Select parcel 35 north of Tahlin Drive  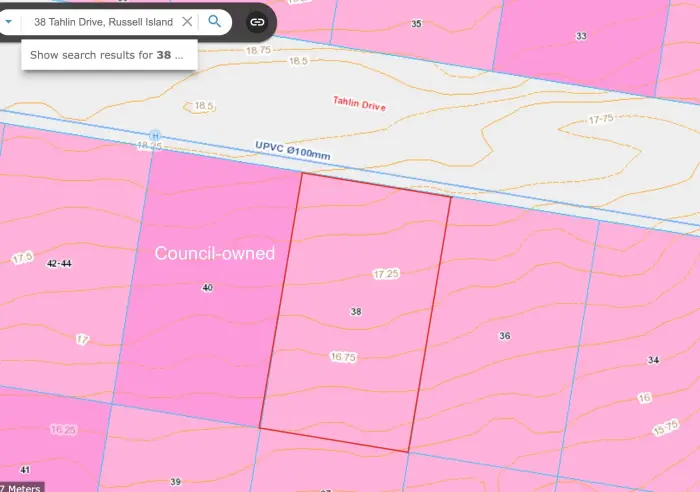(416, 23)
